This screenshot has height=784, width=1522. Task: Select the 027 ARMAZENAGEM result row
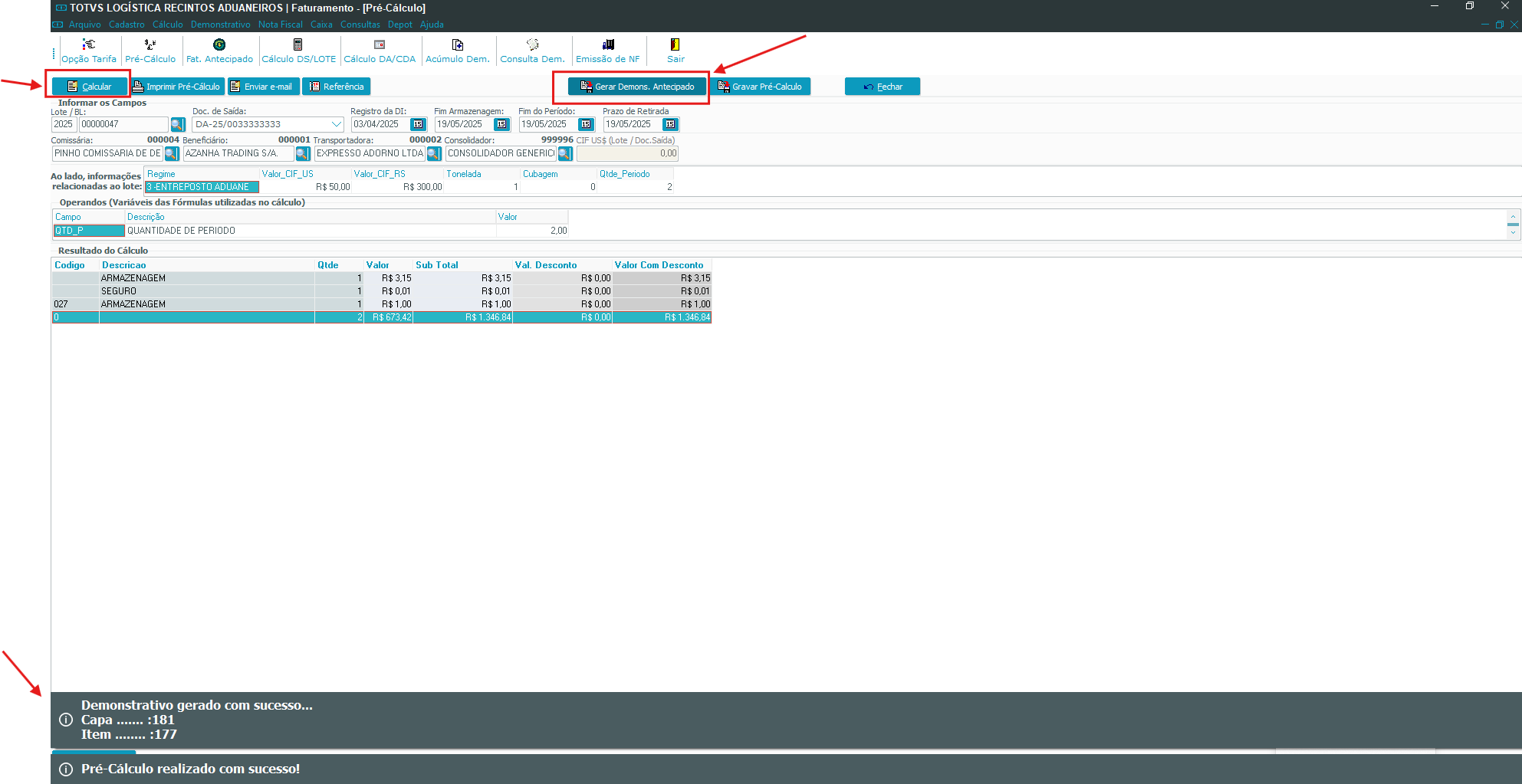pyautogui.click(x=382, y=304)
